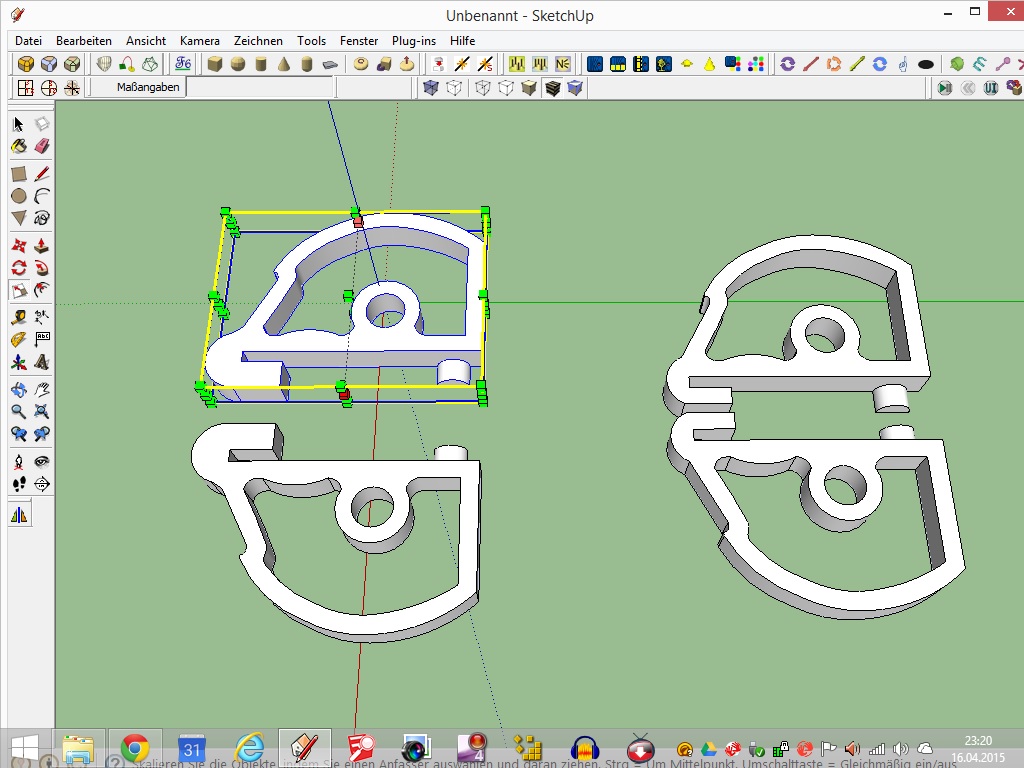
Task: Click the Maßangaben measurement input field
Action: [x=260, y=88]
